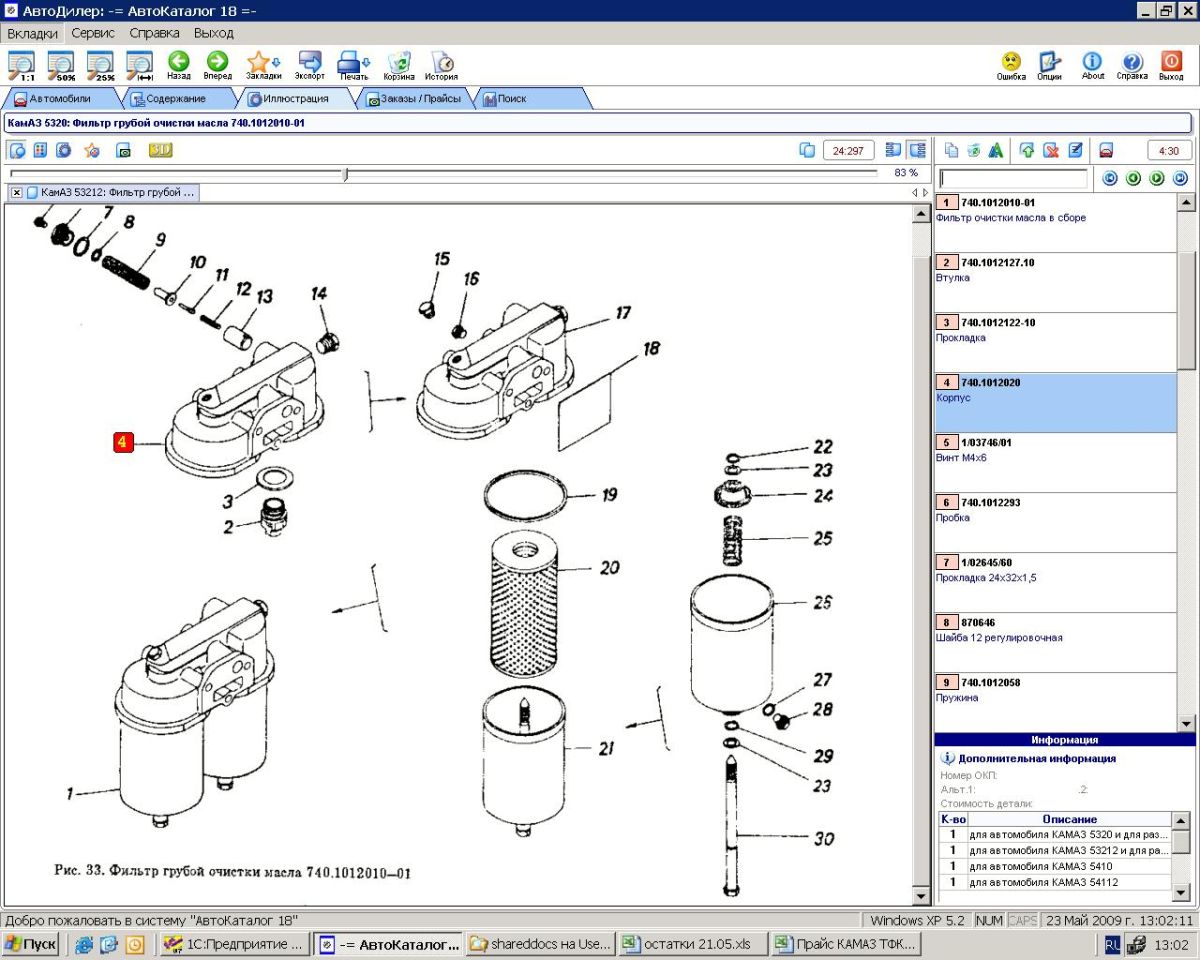Go back with the Назад button
Image resolution: width=1200 pixels, height=960 pixels.
coord(179,65)
